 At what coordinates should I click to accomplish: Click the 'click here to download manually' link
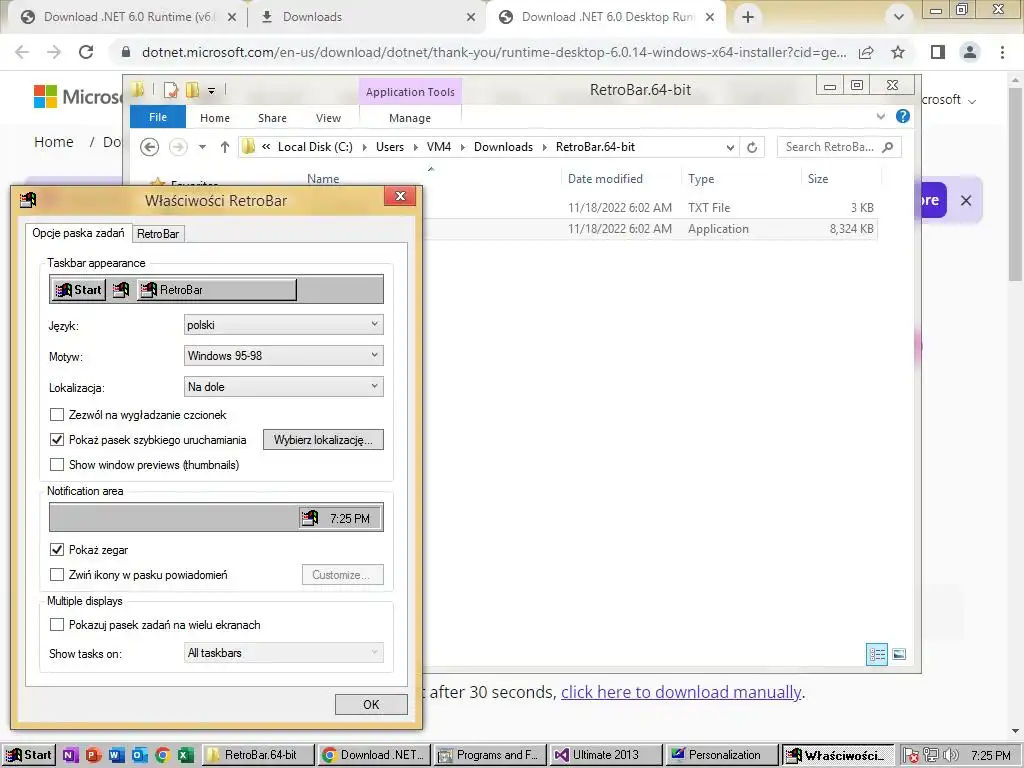coord(681,692)
